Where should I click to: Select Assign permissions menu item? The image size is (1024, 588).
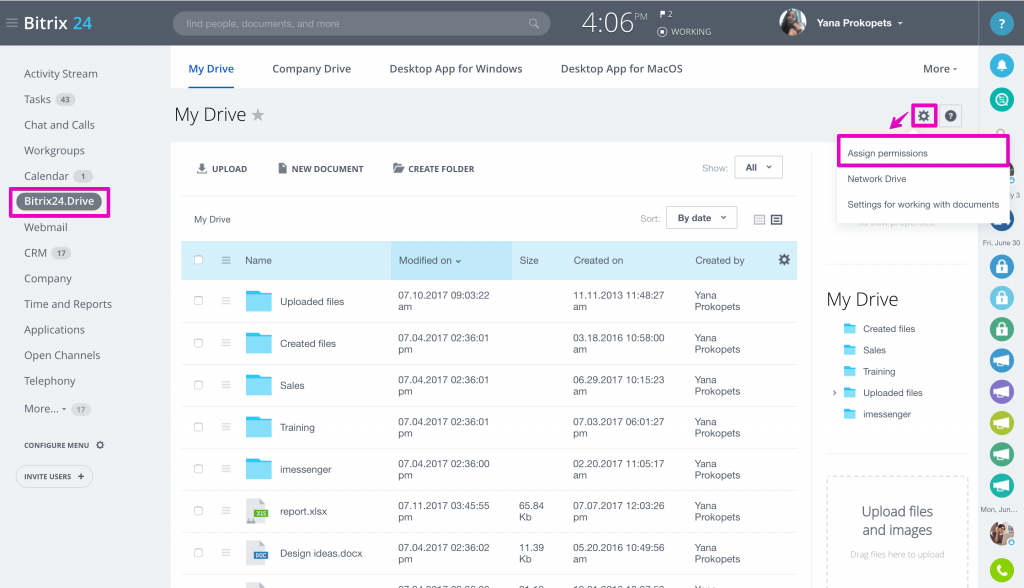[x=923, y=153]
